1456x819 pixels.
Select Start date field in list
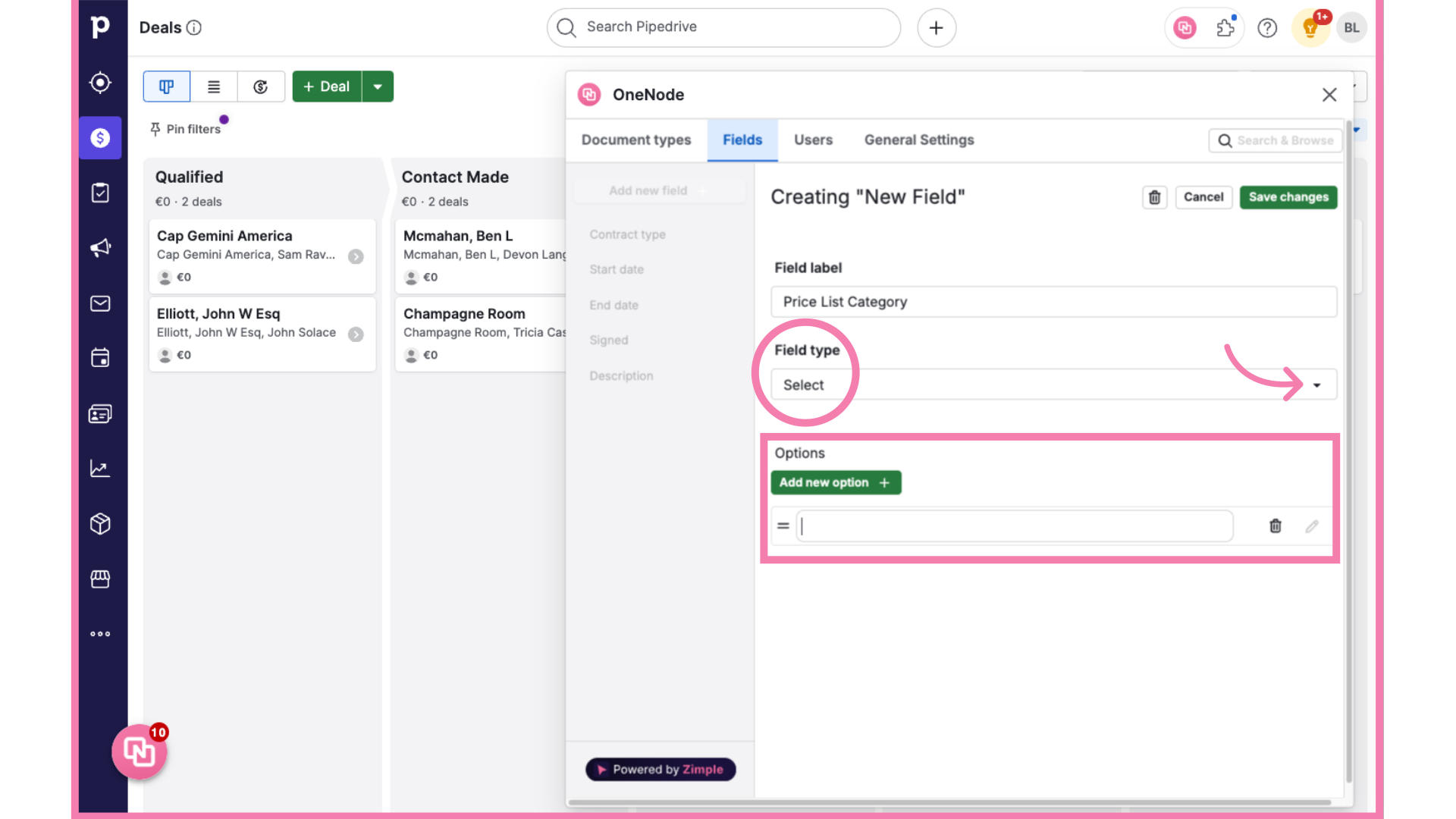point(617,270)
